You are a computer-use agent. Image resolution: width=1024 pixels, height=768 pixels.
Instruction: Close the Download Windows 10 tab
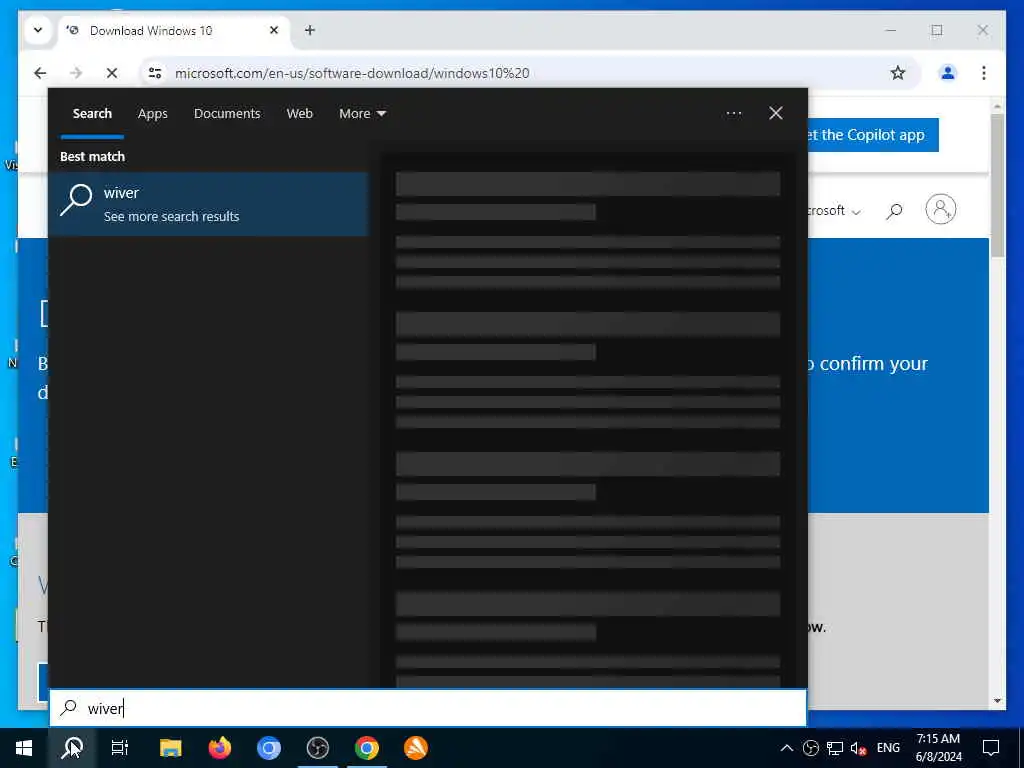(274, 30)
